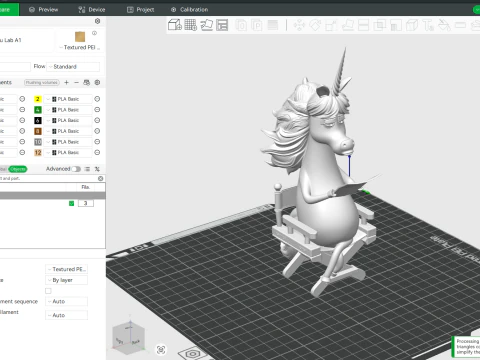Click the Variable layer height icon
The image size is (480, 360).
(x=273, y=25)
